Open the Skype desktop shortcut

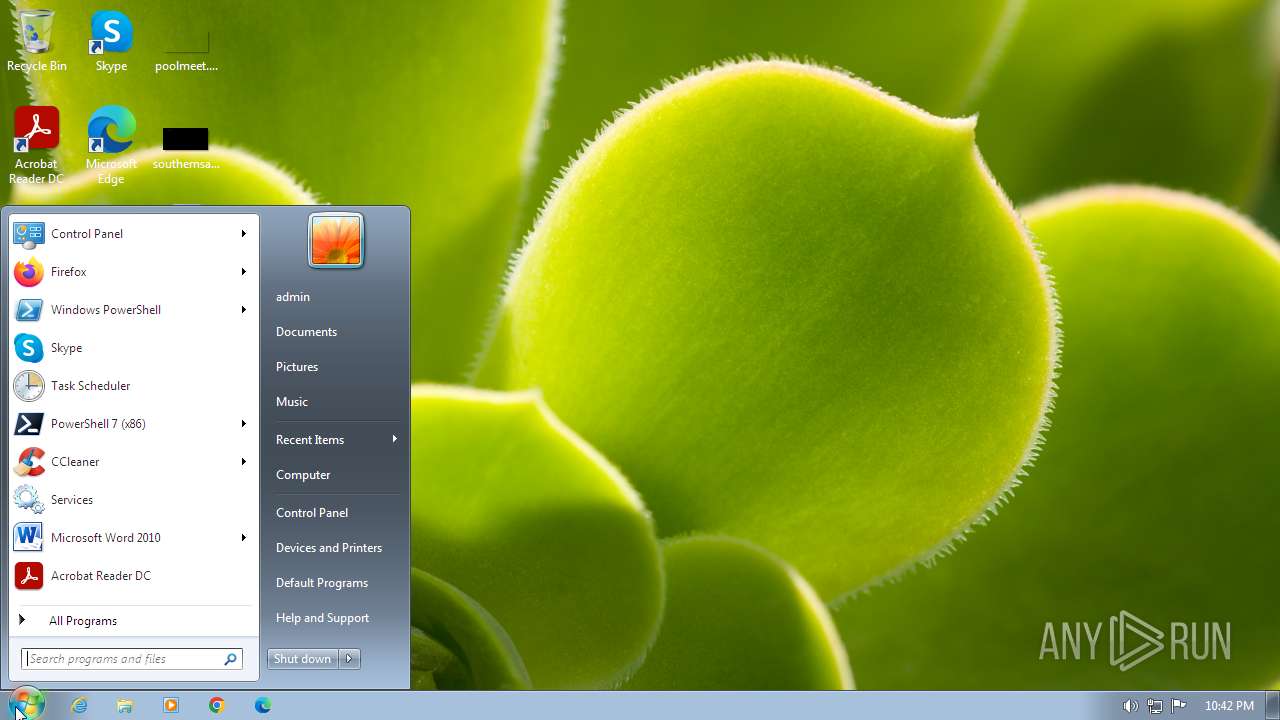(x=111, y=40)
